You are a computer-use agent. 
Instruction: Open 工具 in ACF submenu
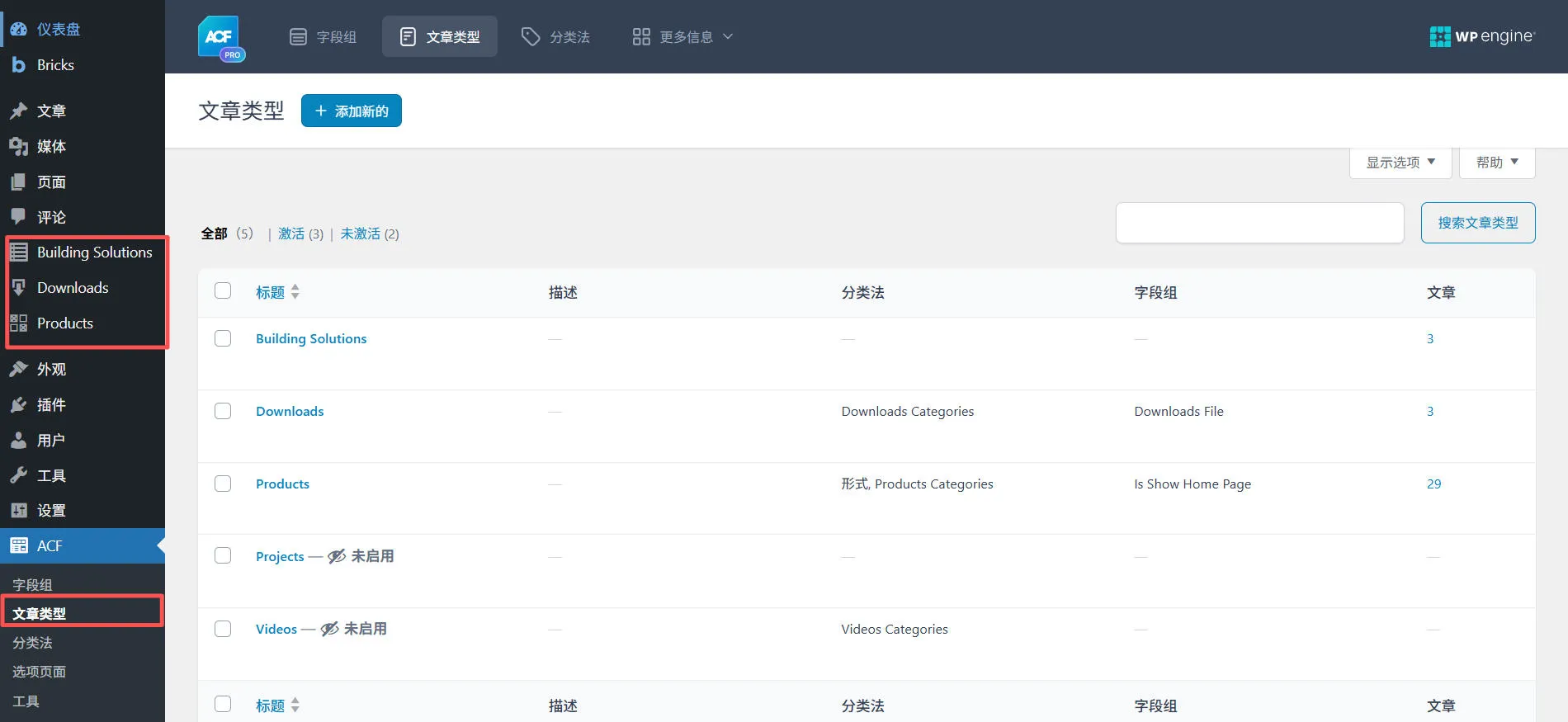pyautogui.click(x=26, y=701)
